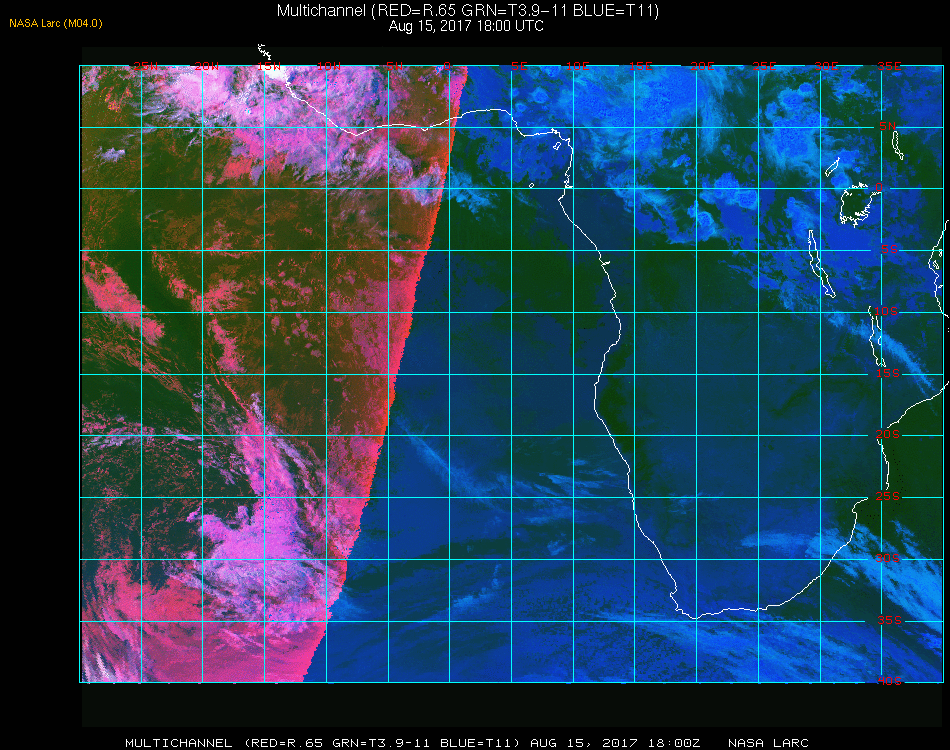The height and width of the screenshot is (750, 950).
Task: Click the 15S latitude label
Action: point(888,373)
